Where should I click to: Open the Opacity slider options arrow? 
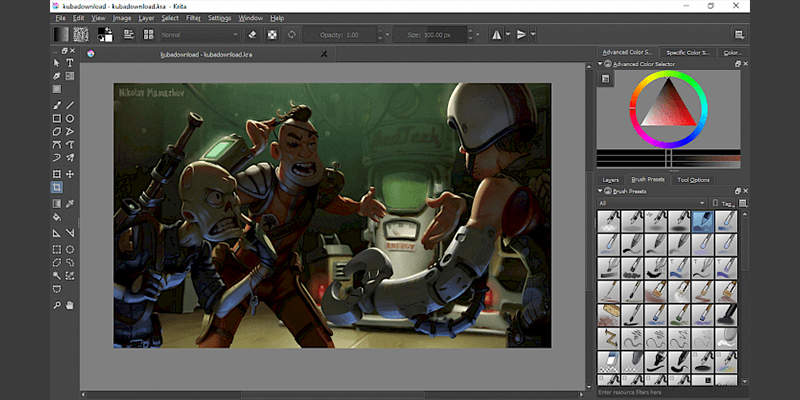(x=387, y=35)
